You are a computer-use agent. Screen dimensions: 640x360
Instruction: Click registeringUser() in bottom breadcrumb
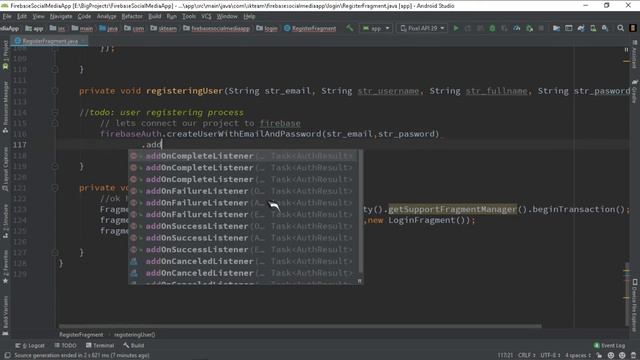coord(134,335)
